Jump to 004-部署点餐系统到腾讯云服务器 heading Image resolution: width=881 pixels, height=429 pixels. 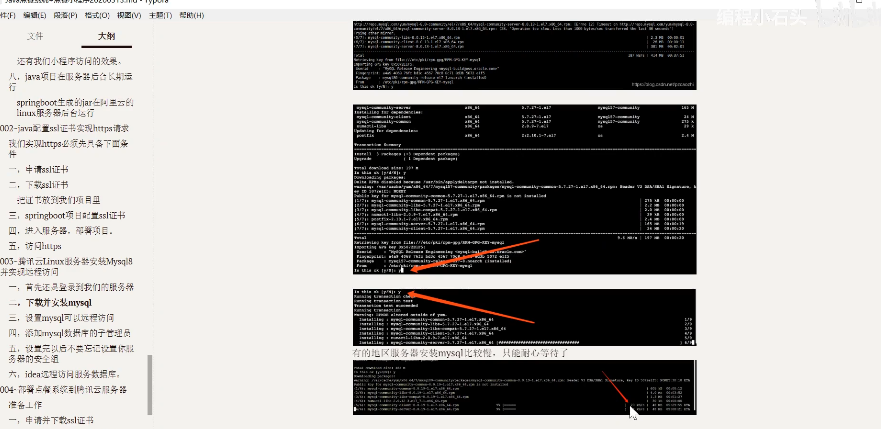[63, 389]
